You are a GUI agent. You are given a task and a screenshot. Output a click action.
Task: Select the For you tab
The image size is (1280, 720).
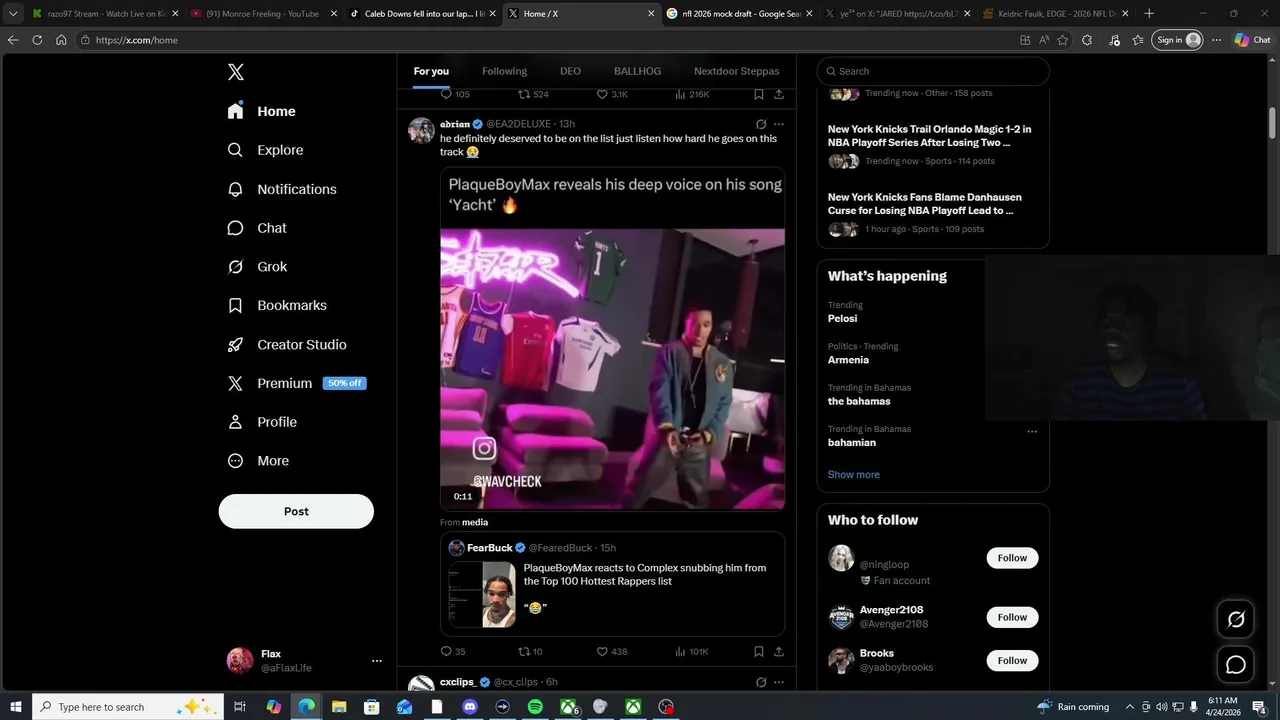pyautogui.click(x=431, y=71)
